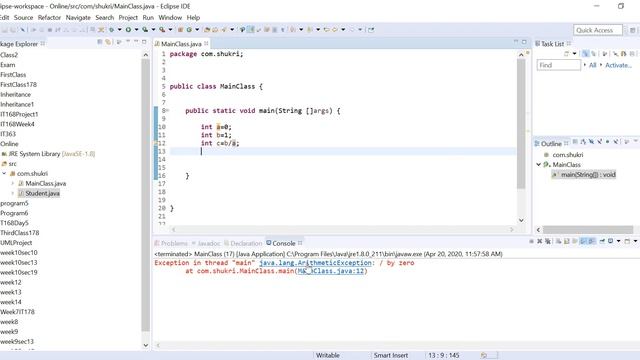Image resolution: width=640 pixels, height=360 pixels.
Task: Click the java.lang.ArithmeticException link in Console
Action: (x=315, y=263)
